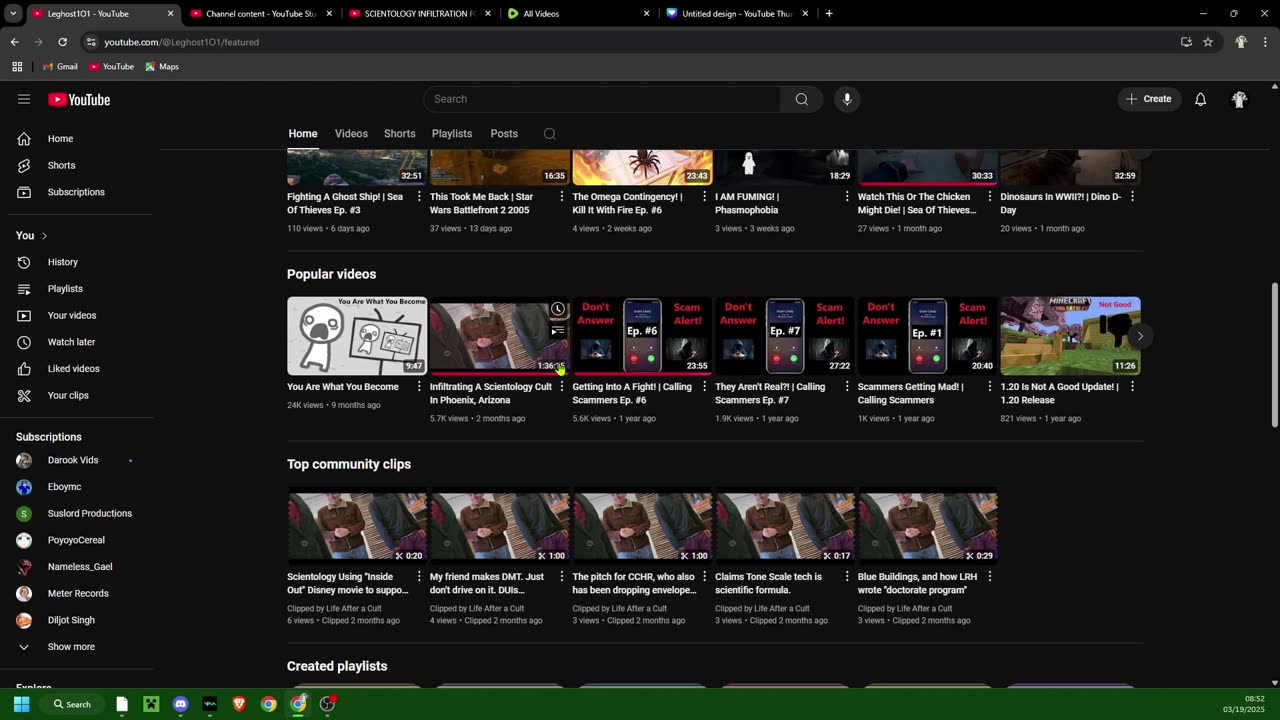
Task: Click the browser address bar
Action: coord(630,42)
